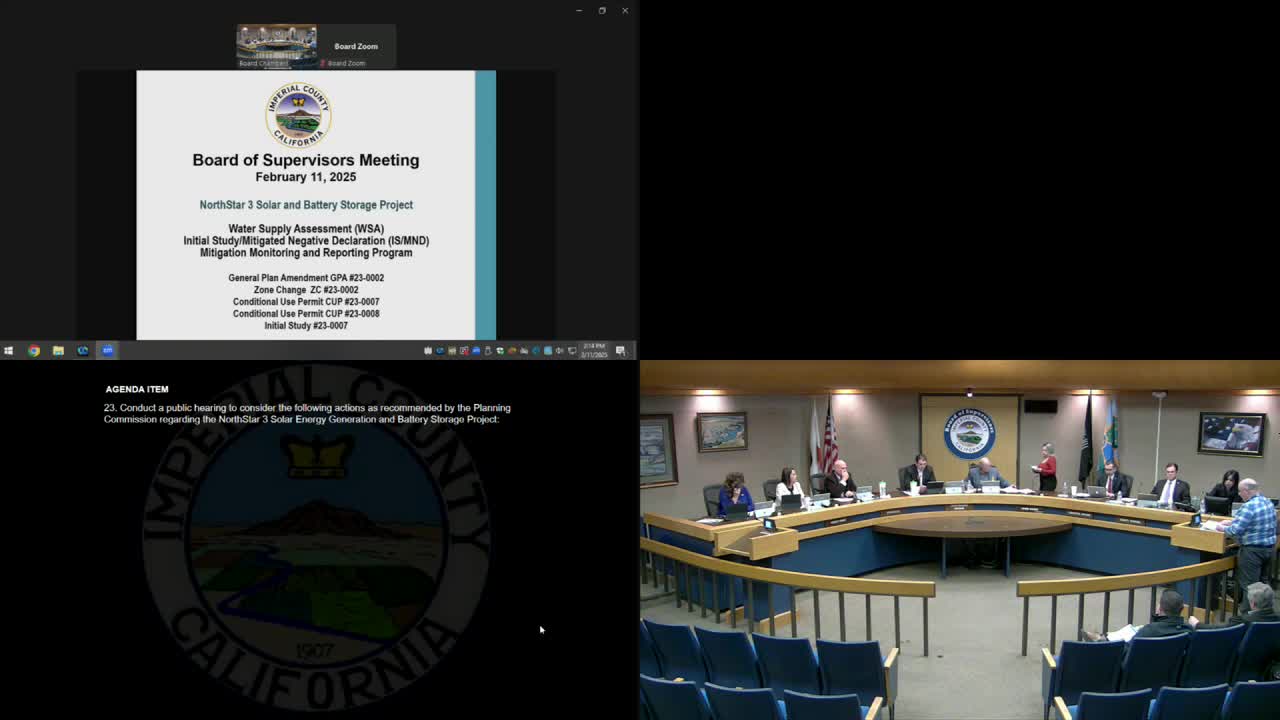
Task: Click the NorthStar 3 Solar and Battery Storage Project heading
Action: (x=306, y=205)
